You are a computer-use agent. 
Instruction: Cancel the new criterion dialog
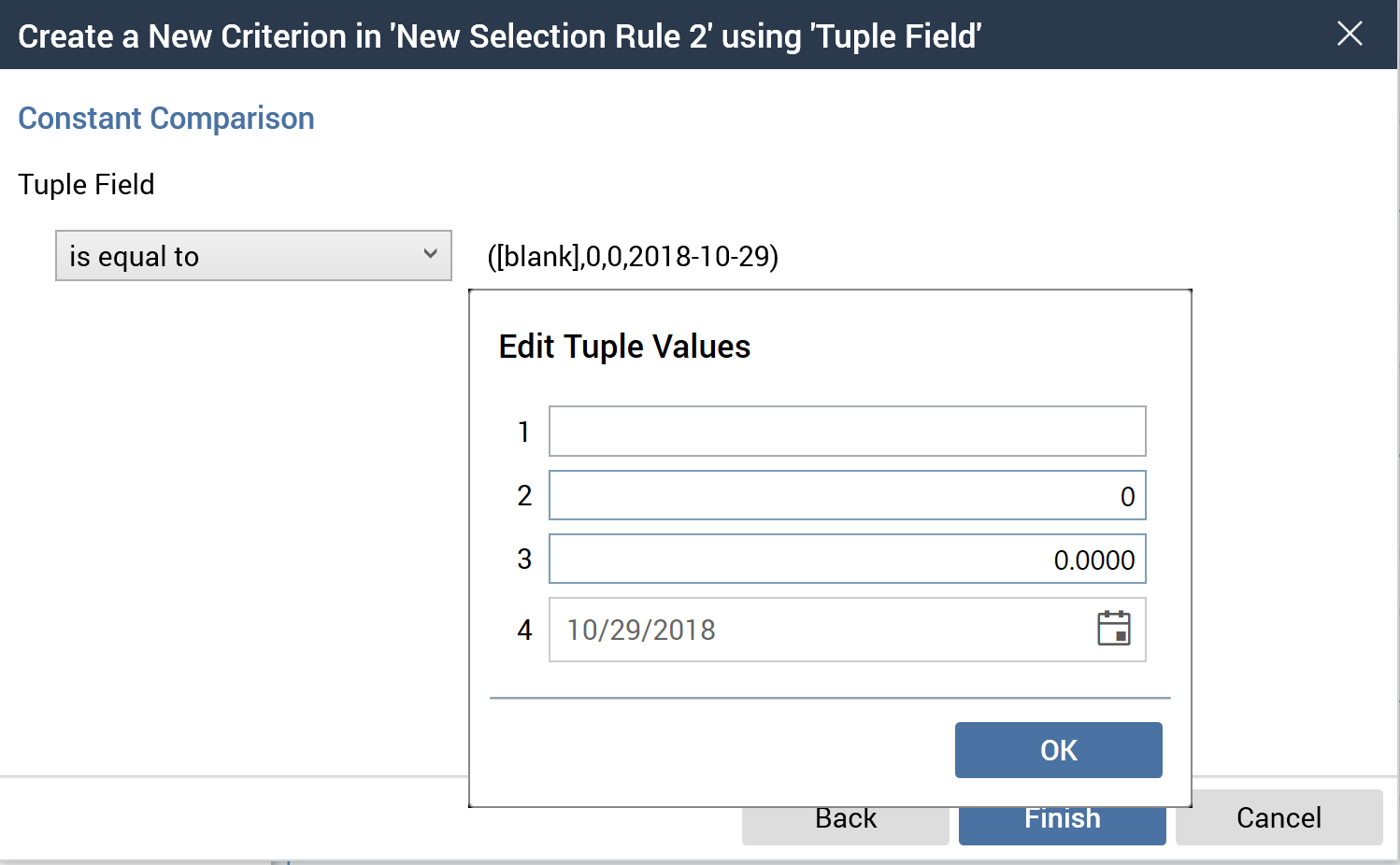pyautogui.click(x=1279, y=817)
